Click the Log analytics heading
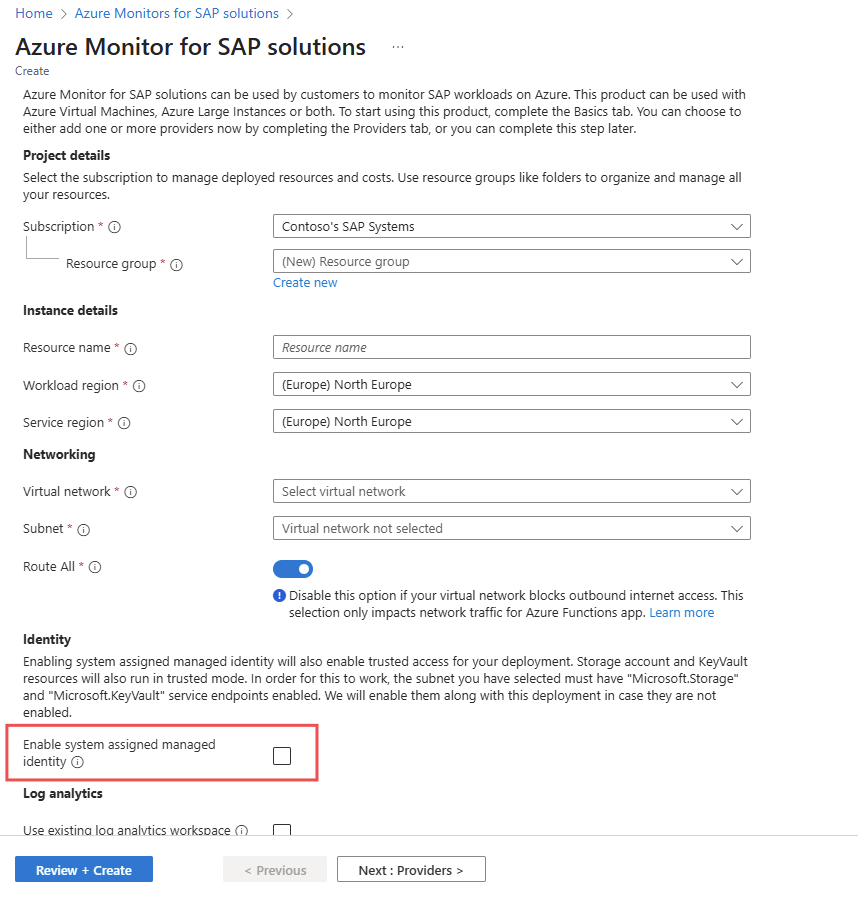 [62, 794]
